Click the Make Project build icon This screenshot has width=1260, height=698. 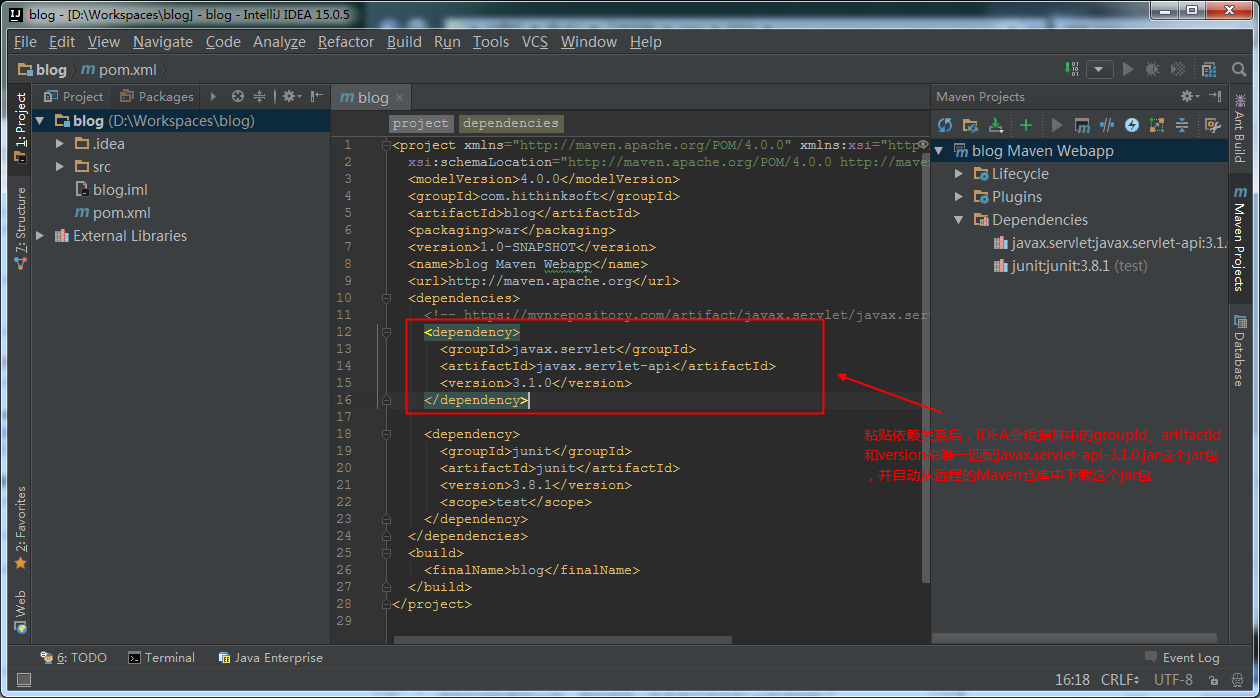(1071, 69)
